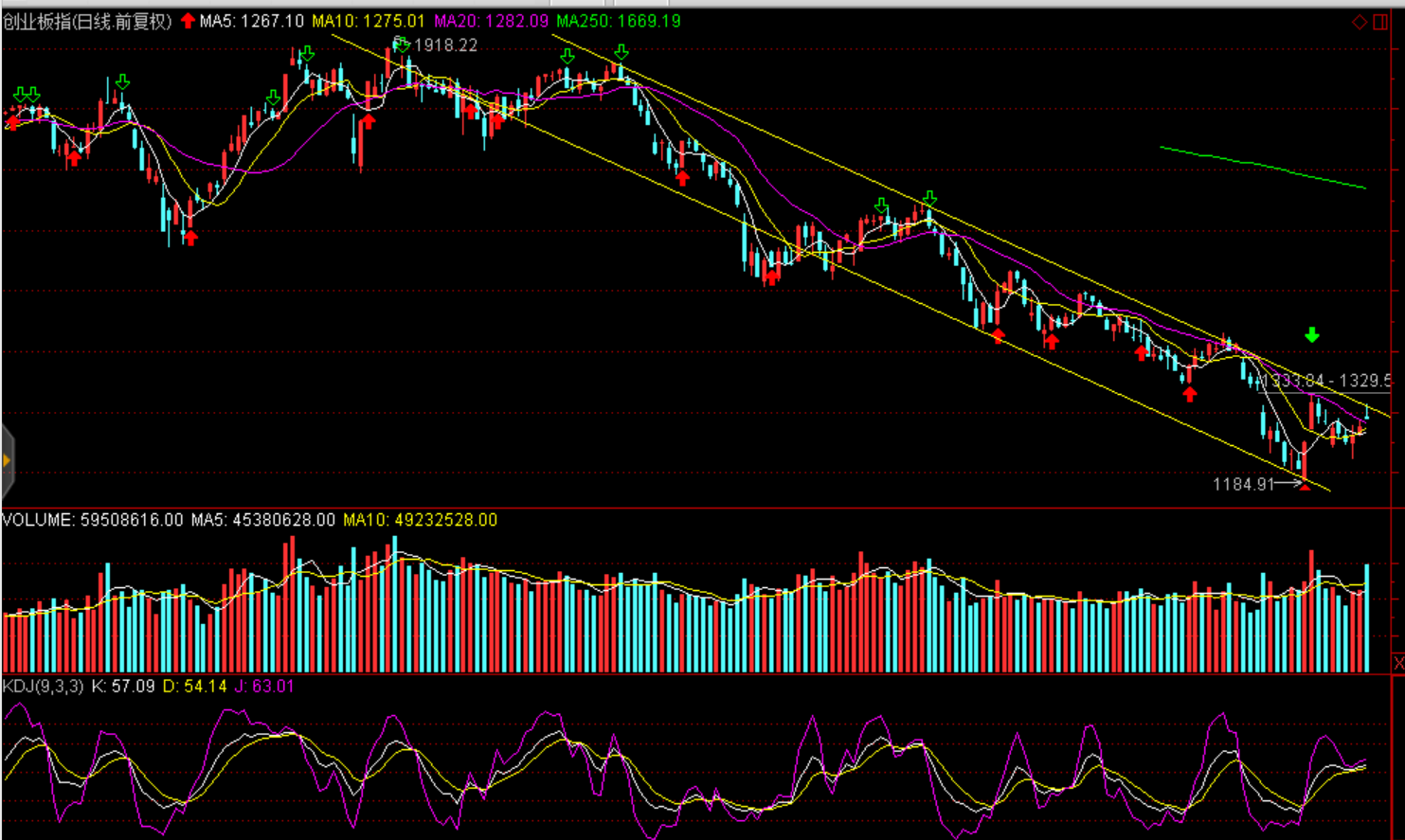Click the green arrow at 1918.22 high
The image size is (1405, 840).
(402, 45)
